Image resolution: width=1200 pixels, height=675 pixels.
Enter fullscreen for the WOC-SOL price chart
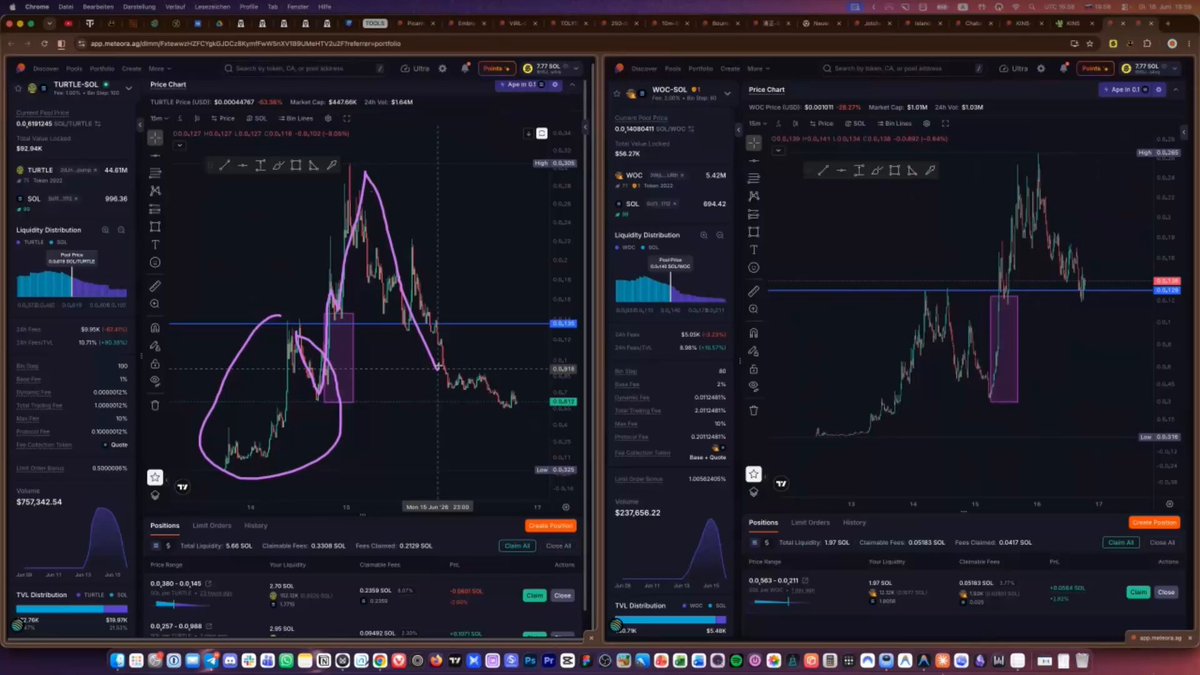(x=945, y=123)
